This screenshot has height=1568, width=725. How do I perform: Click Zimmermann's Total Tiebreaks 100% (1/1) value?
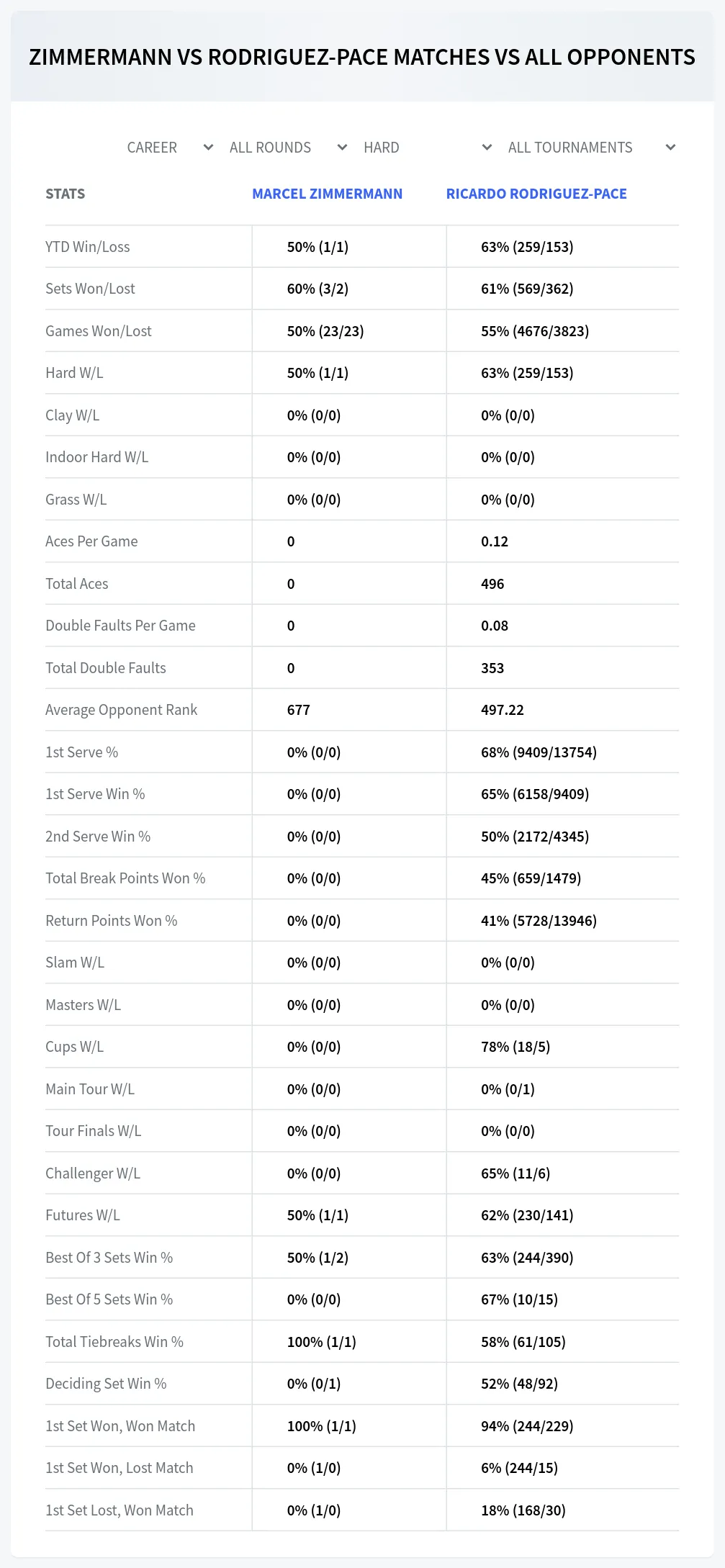(322, 1342)
